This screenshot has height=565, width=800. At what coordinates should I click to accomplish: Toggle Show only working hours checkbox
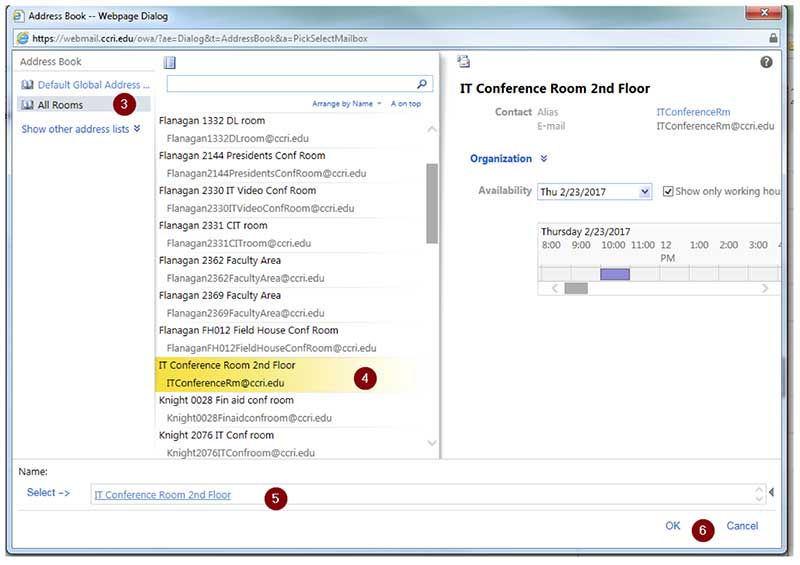pyautogui.click(x=668, y=191)
